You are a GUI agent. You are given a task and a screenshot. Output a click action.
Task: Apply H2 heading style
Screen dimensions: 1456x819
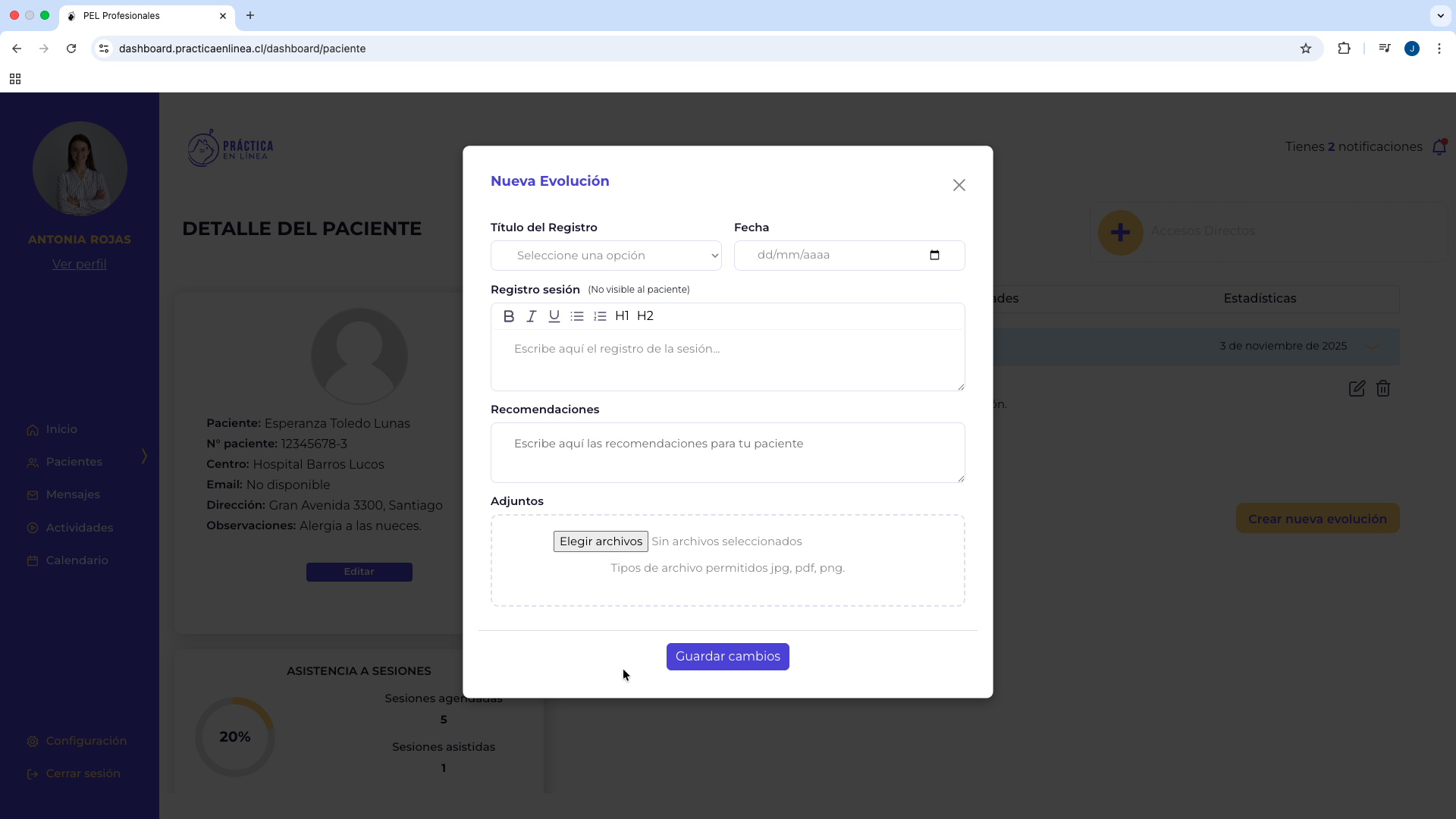[645, 316]
